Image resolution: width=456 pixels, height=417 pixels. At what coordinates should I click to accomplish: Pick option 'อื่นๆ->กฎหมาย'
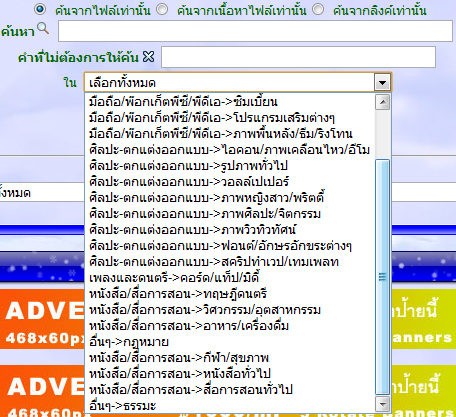pyautogui.click(x=230, y=342)
